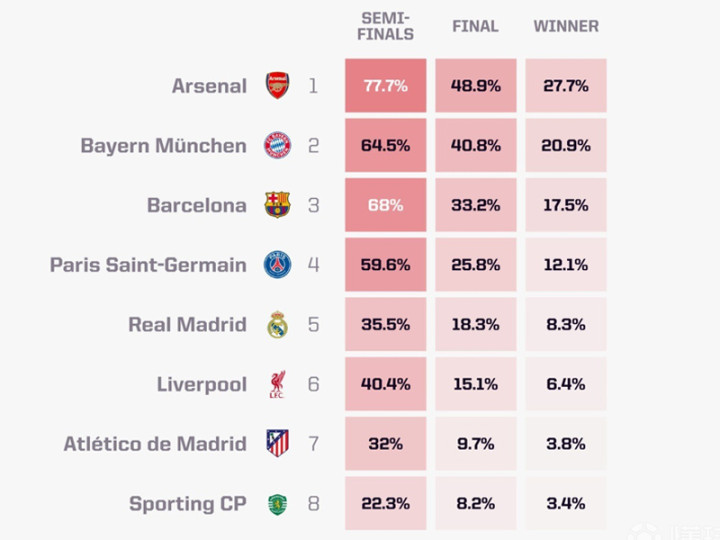Click the Arsenal club crest icon
720x540 pixels.
(277, 86)
